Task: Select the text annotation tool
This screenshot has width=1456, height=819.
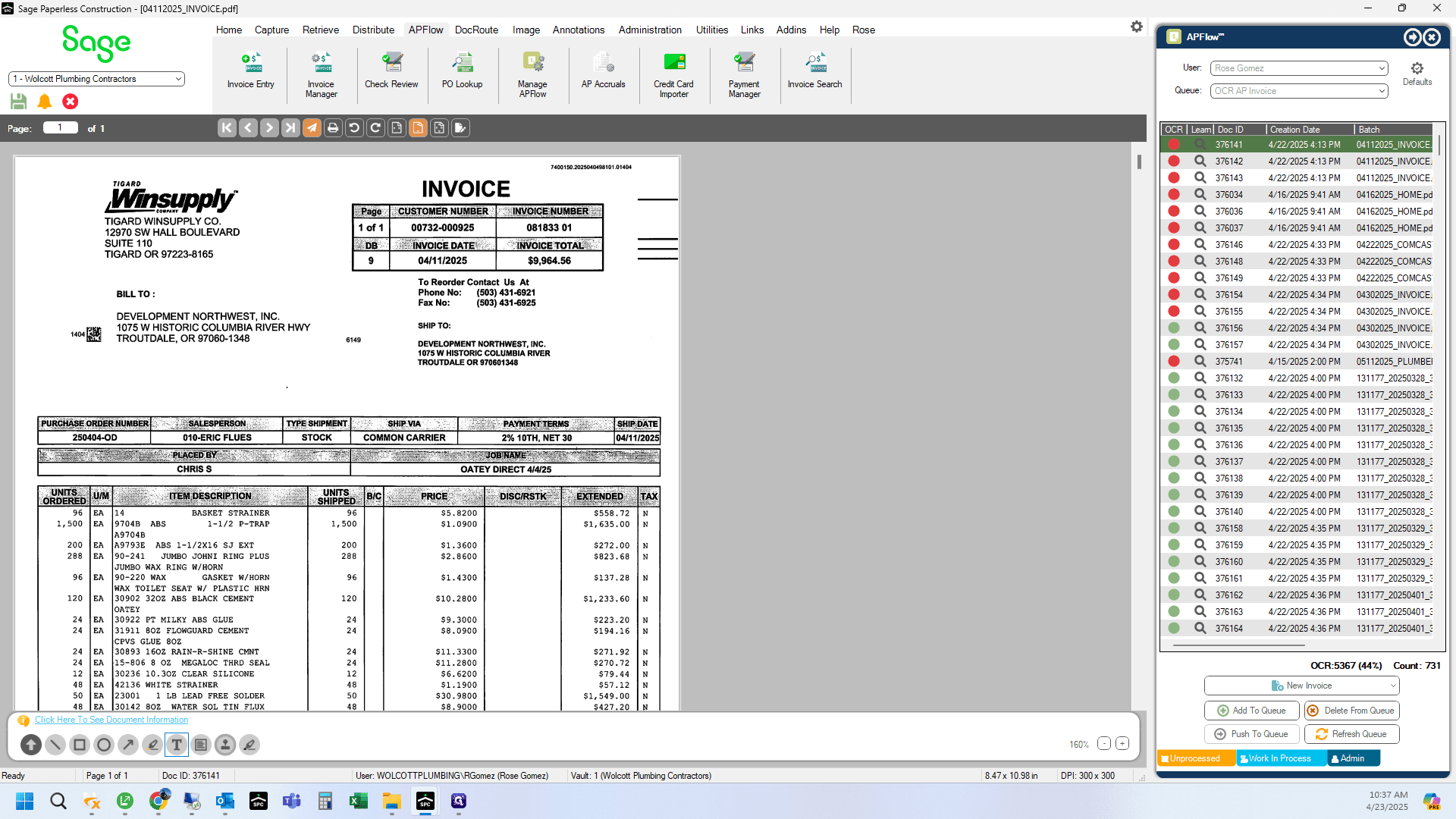Action: [x=177, y=745]
